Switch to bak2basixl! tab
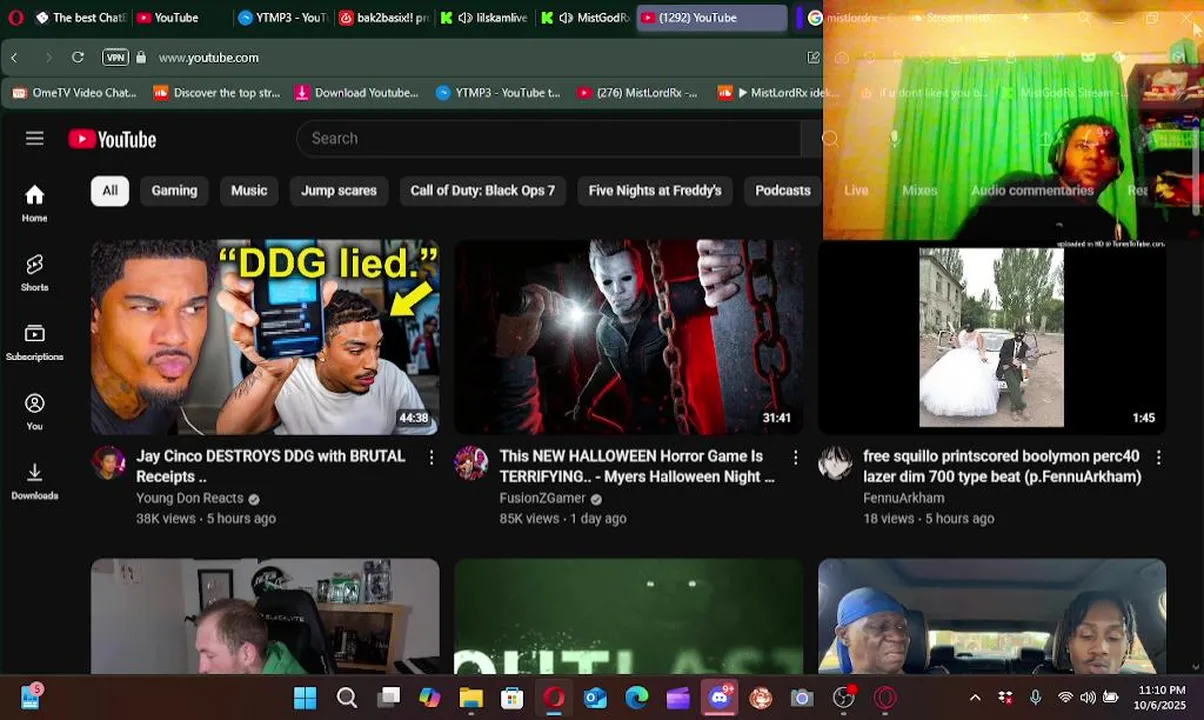 click(385, 17)
